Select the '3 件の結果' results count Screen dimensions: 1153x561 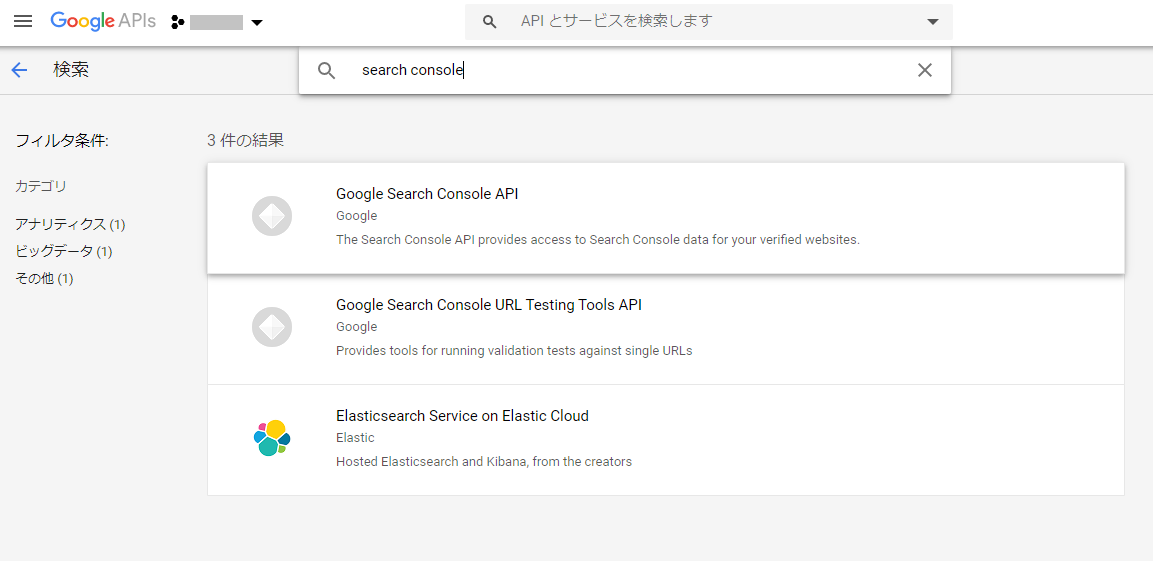pyautogui.click(x=246, y=140)
